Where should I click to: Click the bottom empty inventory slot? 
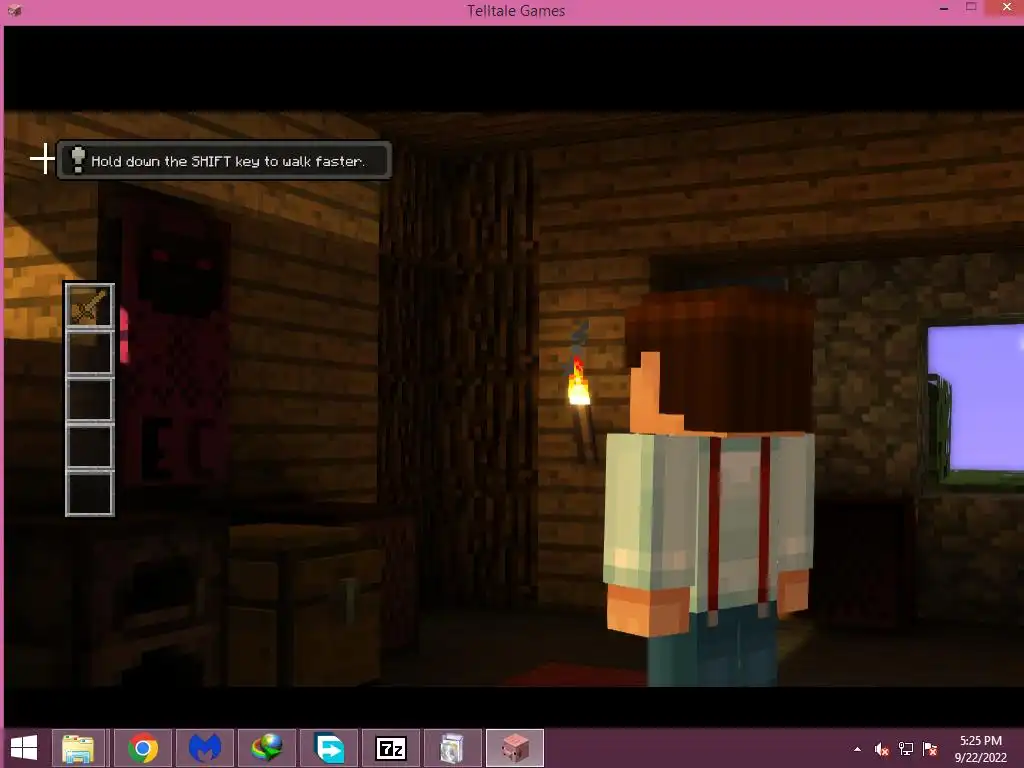89,494
